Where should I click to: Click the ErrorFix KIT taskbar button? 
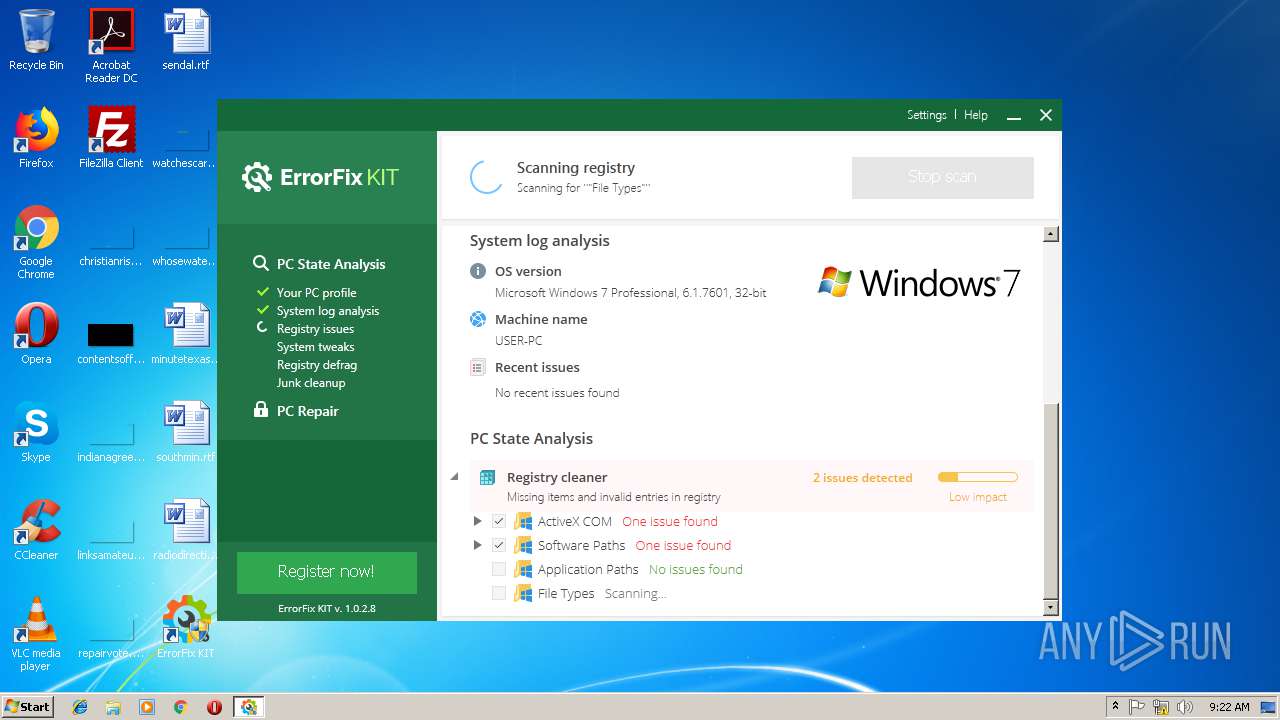click(x=248, y=707)
